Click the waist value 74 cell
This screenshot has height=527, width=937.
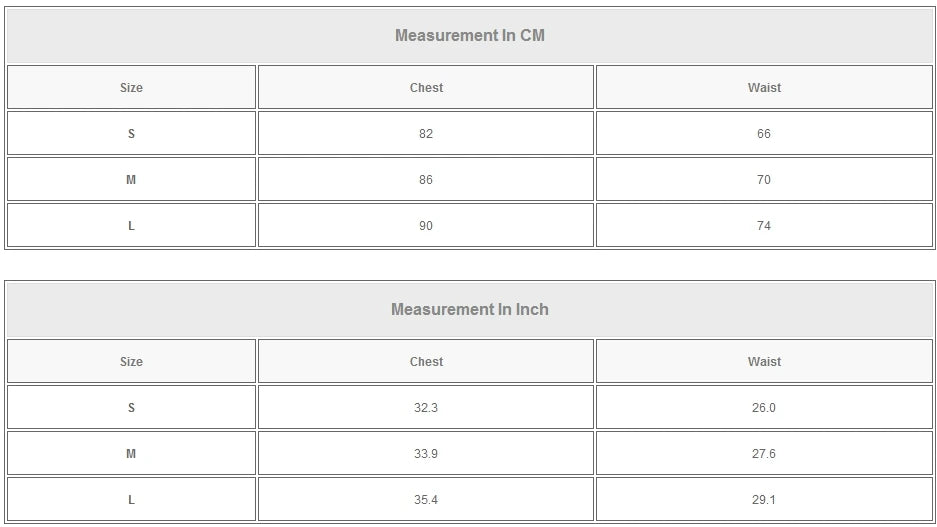click(x=764, y=226)
